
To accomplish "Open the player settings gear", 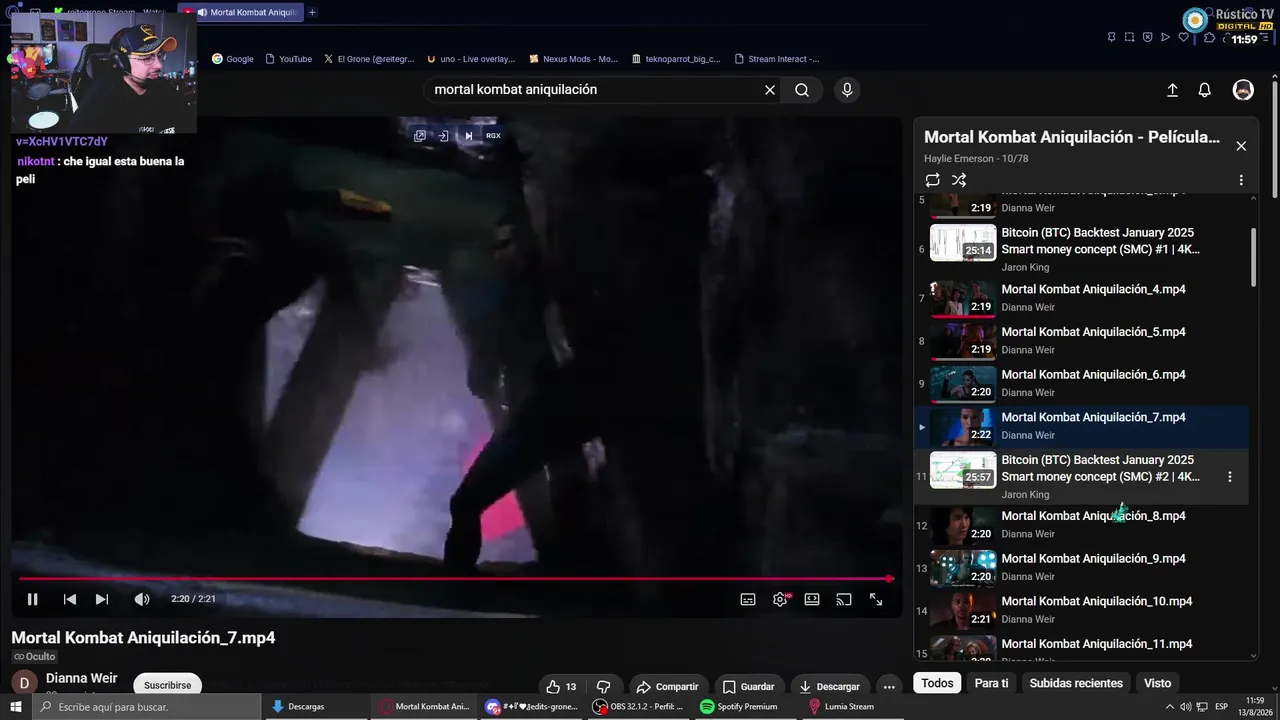I will [781, 599].
